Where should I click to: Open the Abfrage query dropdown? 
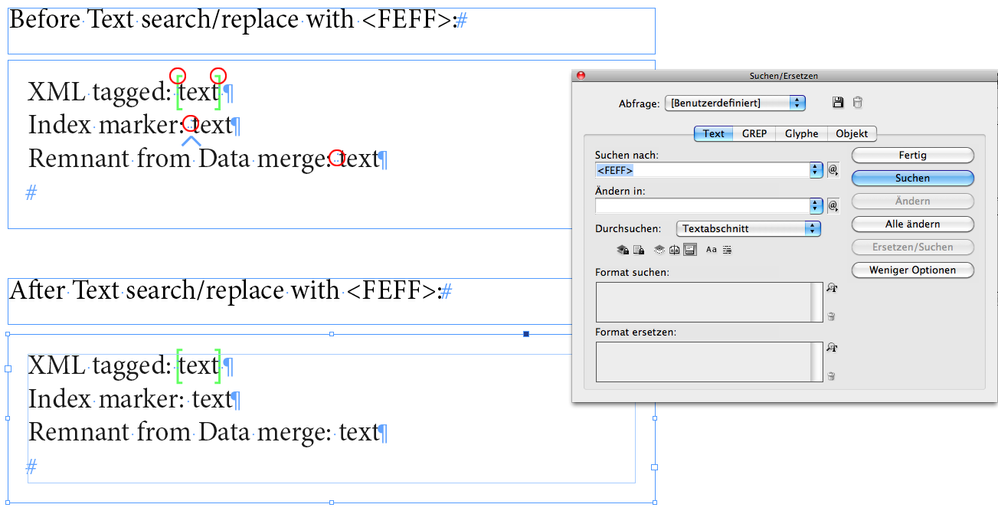pos(735,103)
